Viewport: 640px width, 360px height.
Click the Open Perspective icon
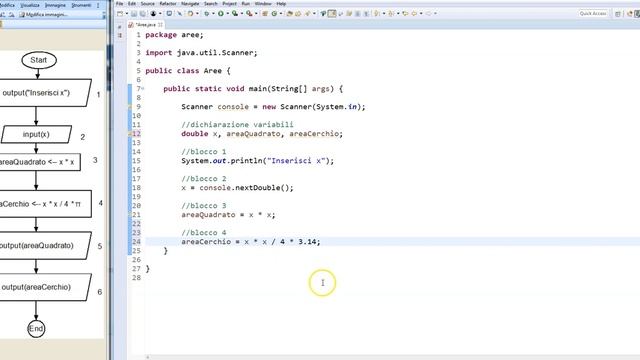(618, 13)
